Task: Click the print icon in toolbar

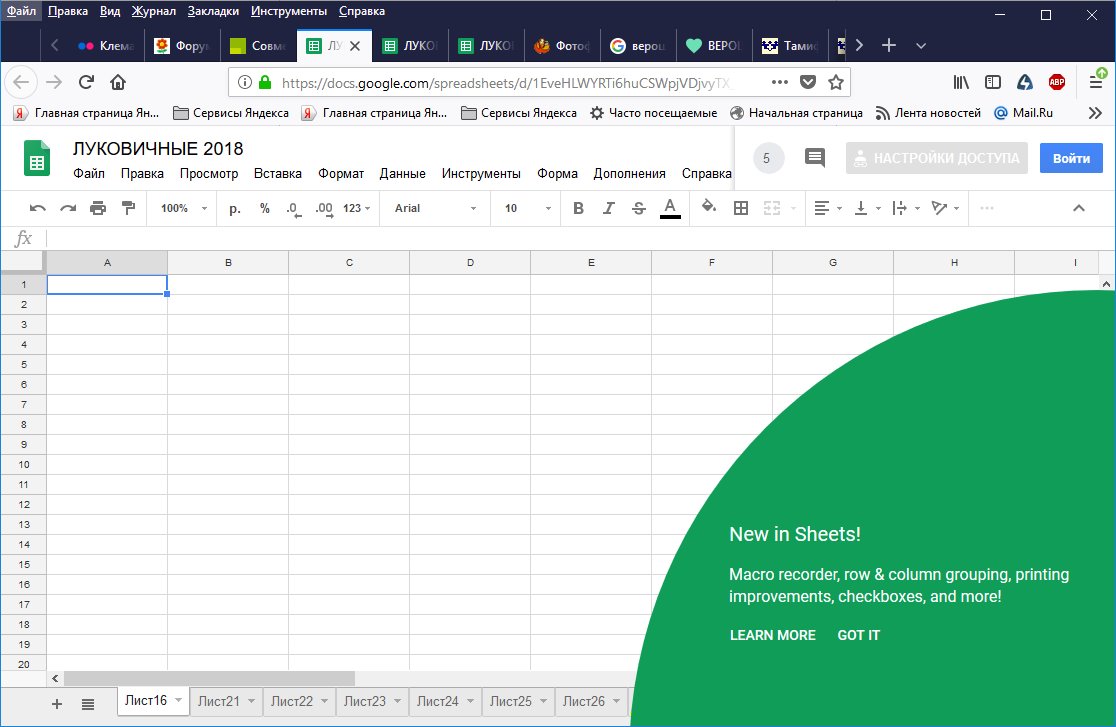Action: point(98,208)
